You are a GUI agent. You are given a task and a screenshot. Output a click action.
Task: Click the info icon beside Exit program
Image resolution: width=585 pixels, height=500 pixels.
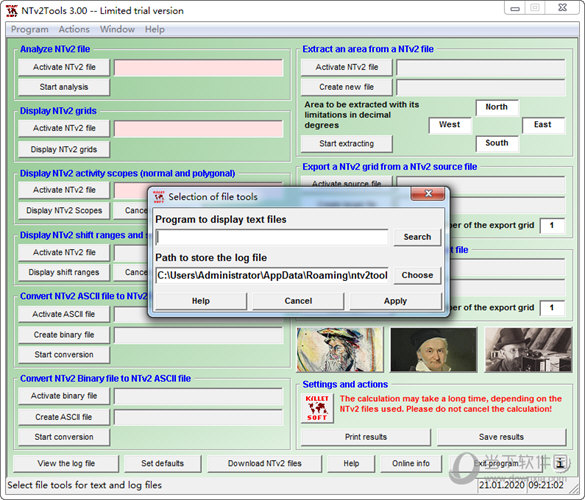(x=560, y=463)
